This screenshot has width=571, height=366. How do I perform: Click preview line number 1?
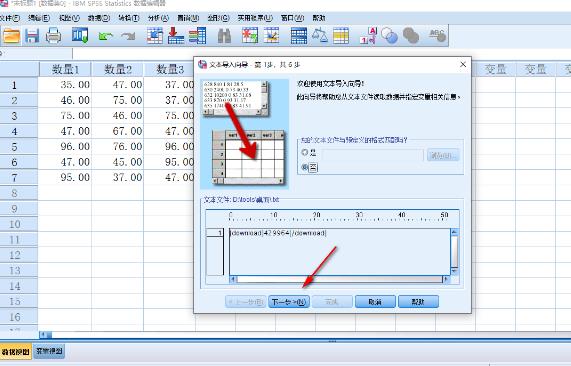[215, 233]
